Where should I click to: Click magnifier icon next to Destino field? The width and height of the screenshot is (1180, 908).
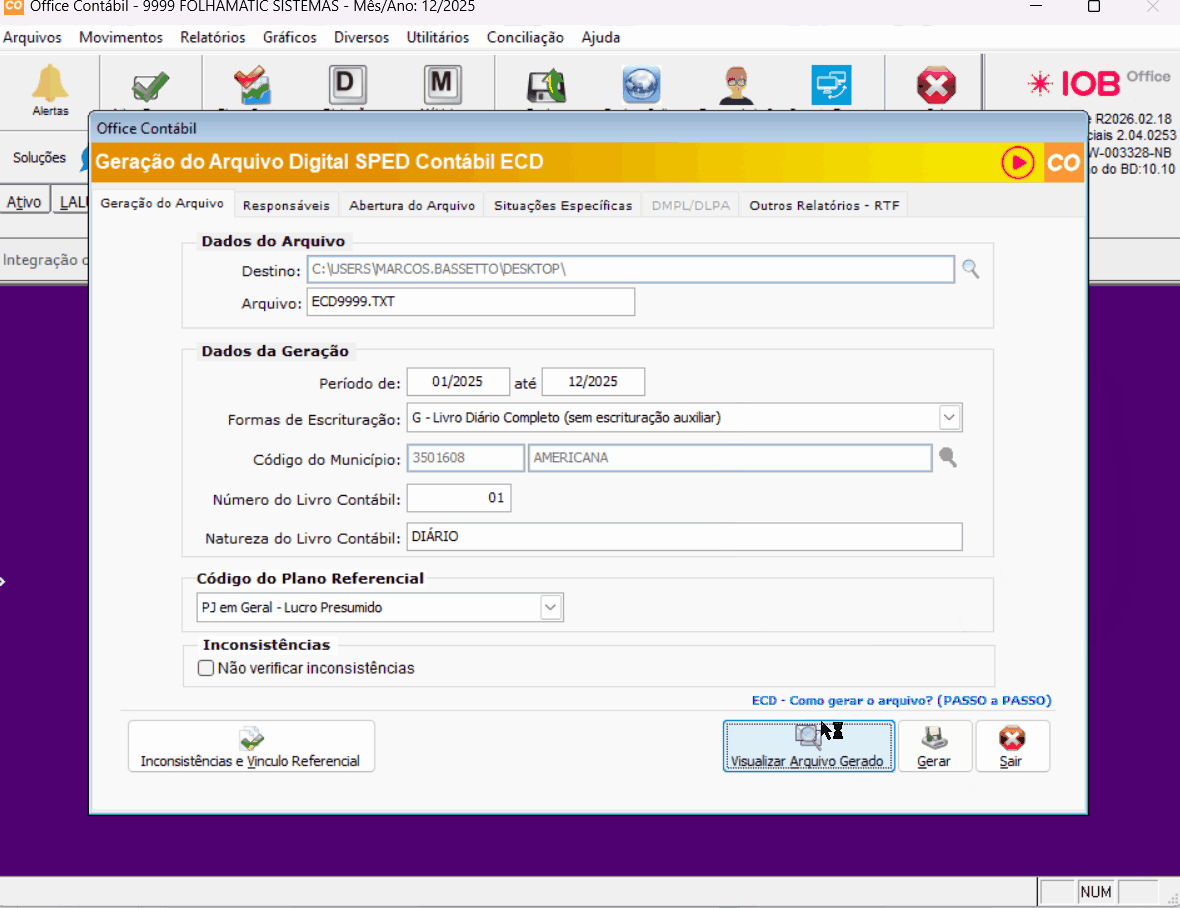(x=970, y=269)
